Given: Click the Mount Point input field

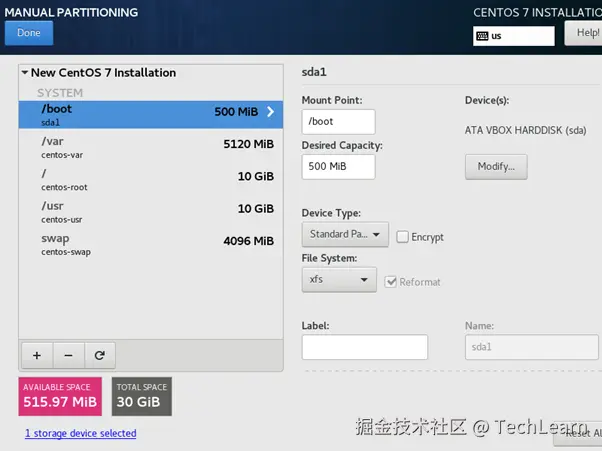Looking at the screenshot, I should pyautogui.click(x=338, y=122).
